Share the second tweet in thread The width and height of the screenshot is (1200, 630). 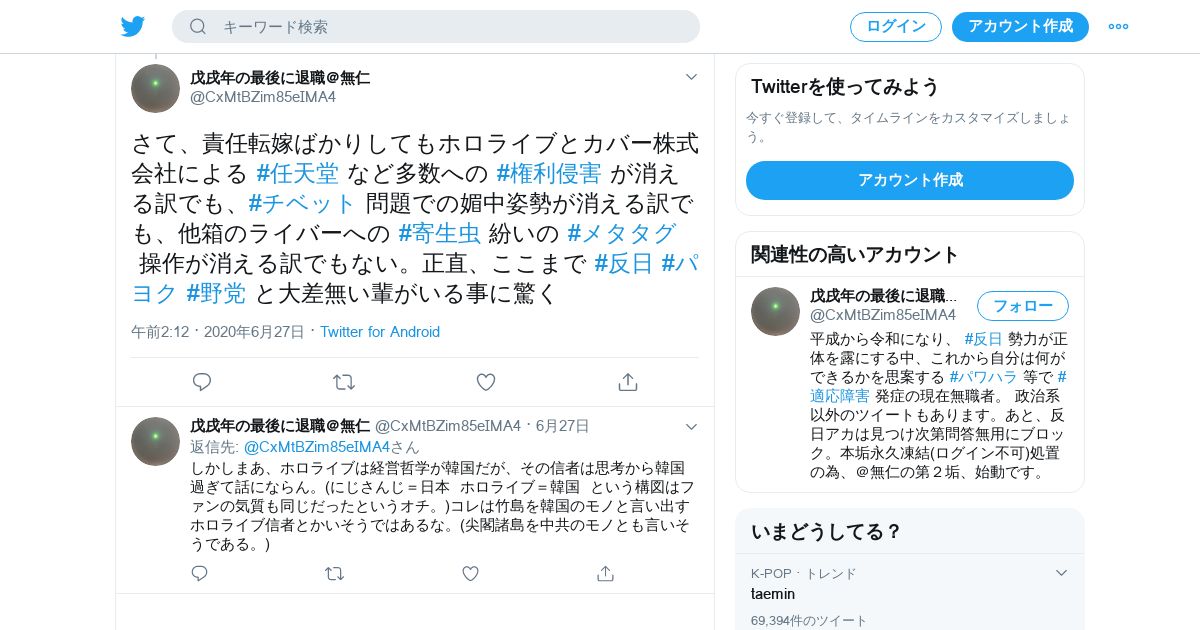(x=605, y=573)
